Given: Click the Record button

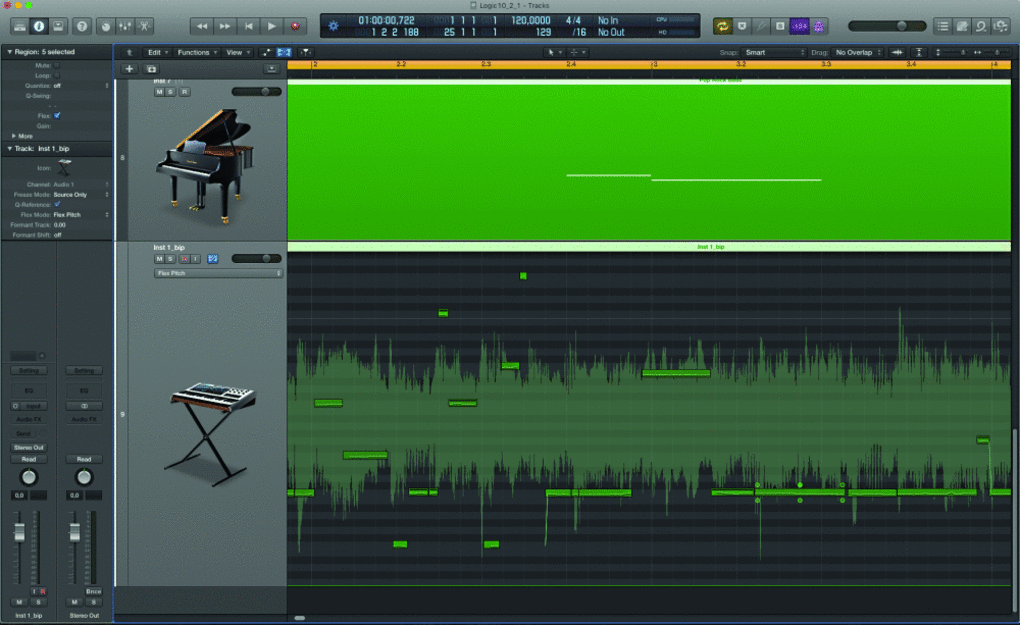Looking at the screenshot, I should [x=295, y=27].
